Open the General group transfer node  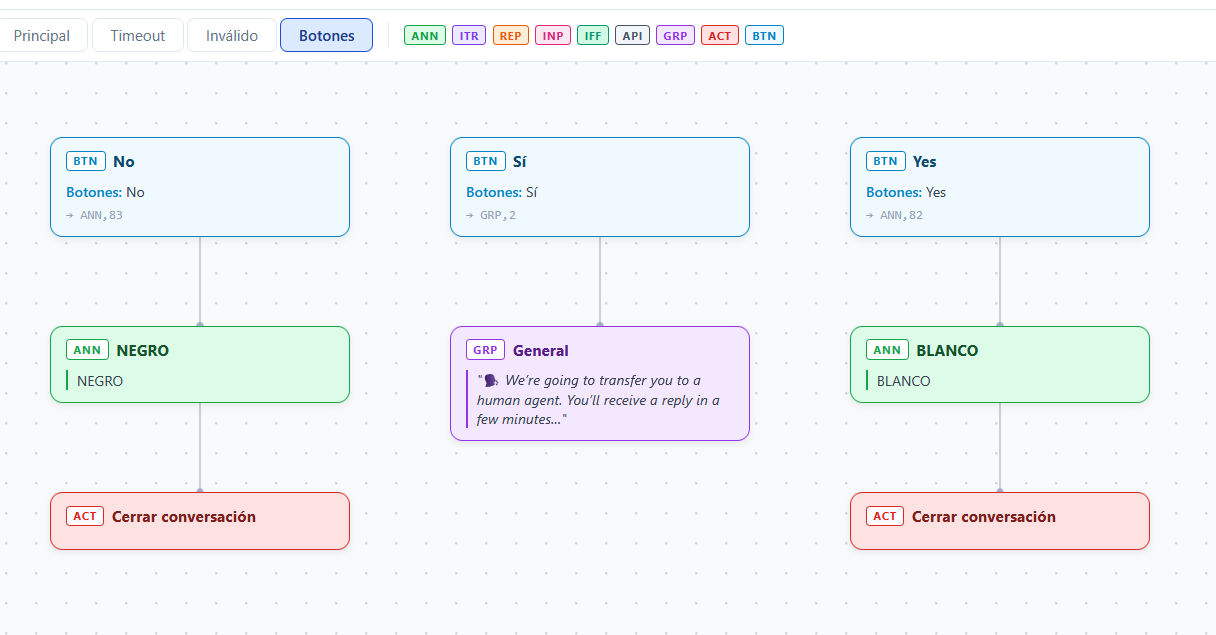pyautogui.click(x=600, y=383)
